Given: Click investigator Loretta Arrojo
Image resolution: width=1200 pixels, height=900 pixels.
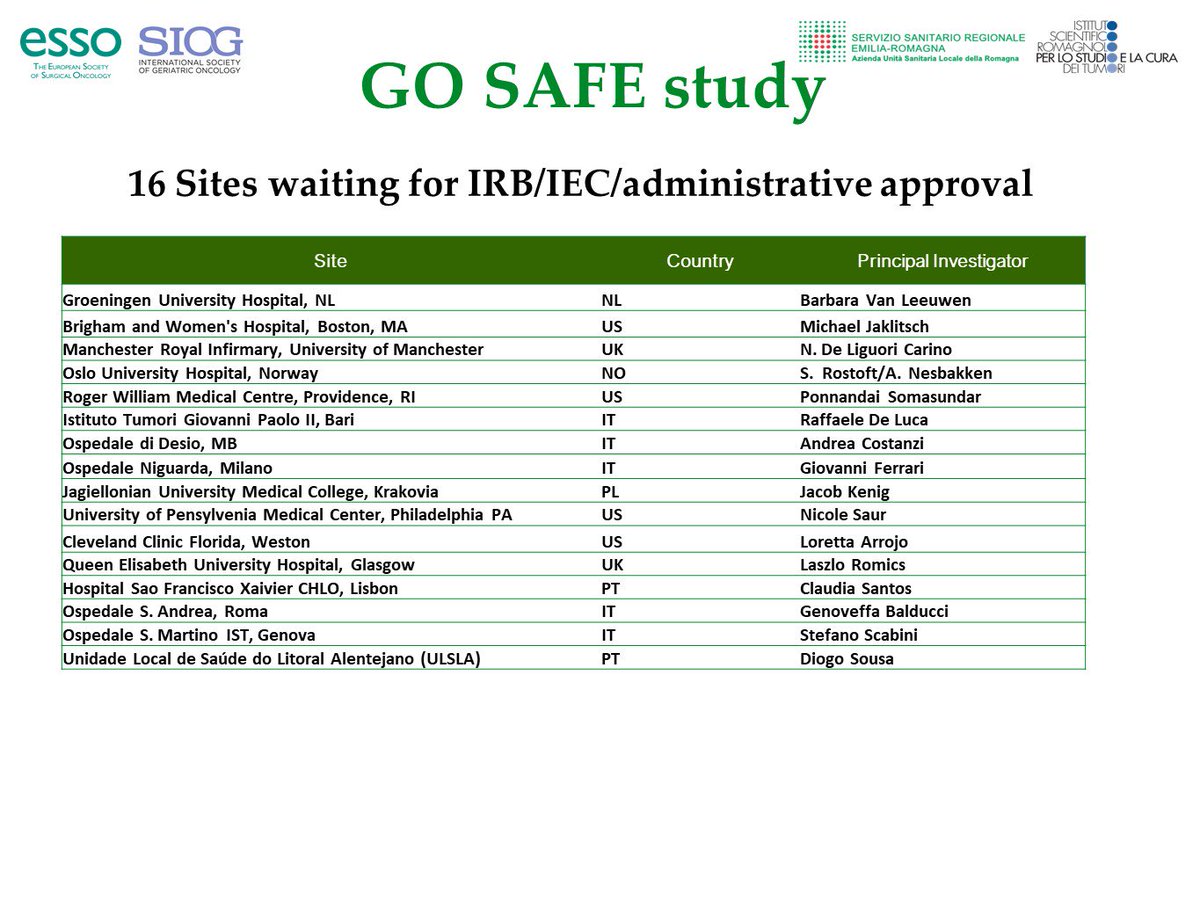Looking at the screenshot, I should pos(854,542).
